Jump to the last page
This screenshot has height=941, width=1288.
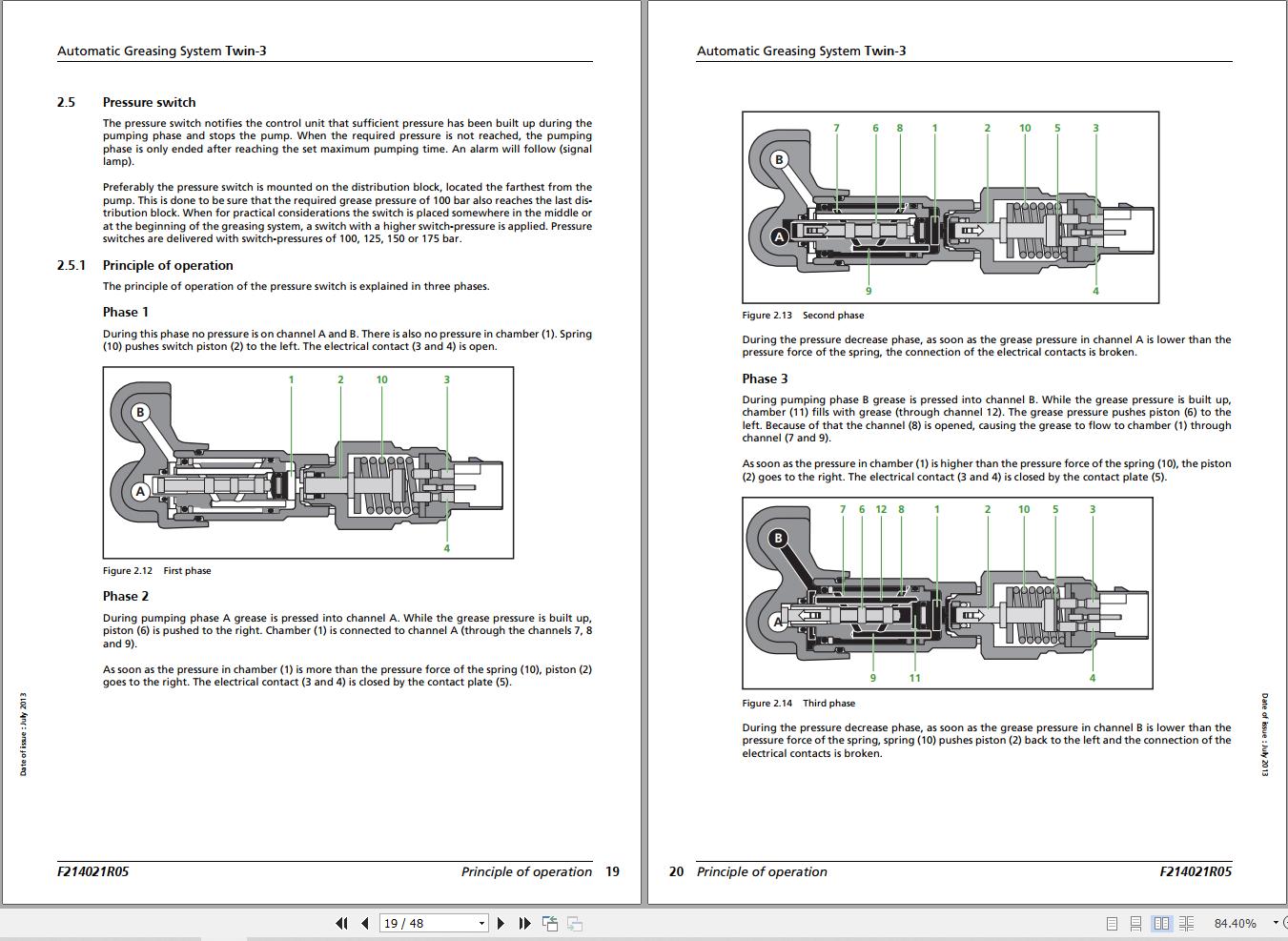tap(524, 923)
